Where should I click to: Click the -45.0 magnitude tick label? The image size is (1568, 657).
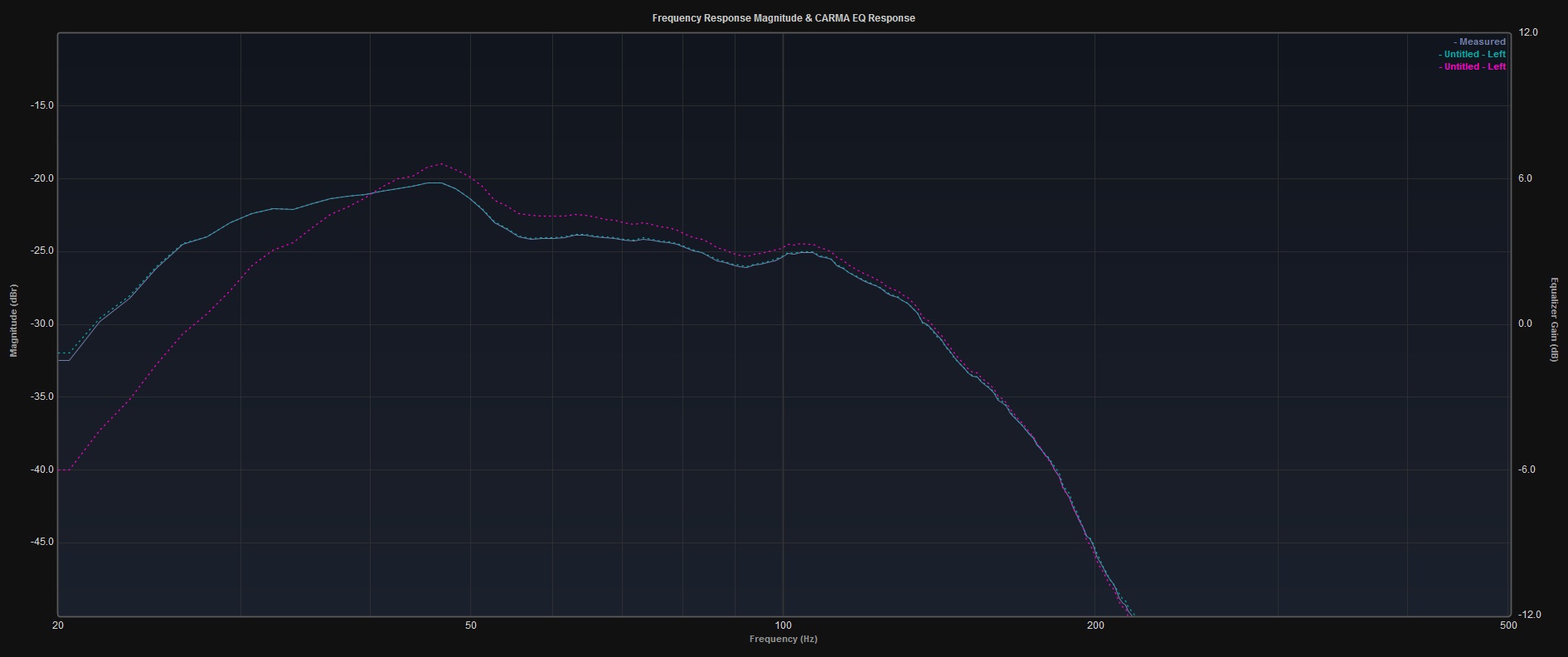click(x=42, y=543)
